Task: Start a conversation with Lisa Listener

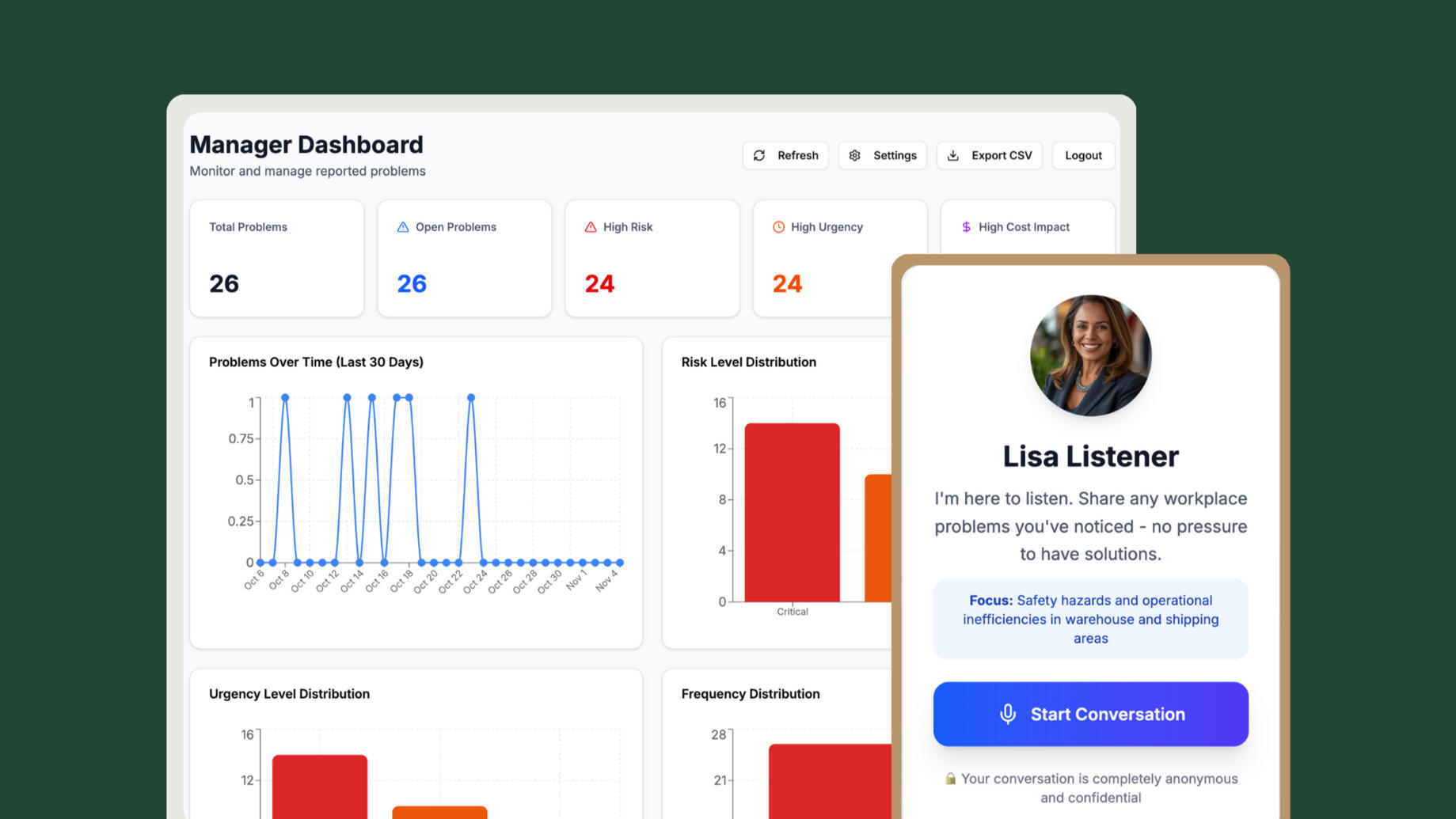Action: tap(1090, 714)
